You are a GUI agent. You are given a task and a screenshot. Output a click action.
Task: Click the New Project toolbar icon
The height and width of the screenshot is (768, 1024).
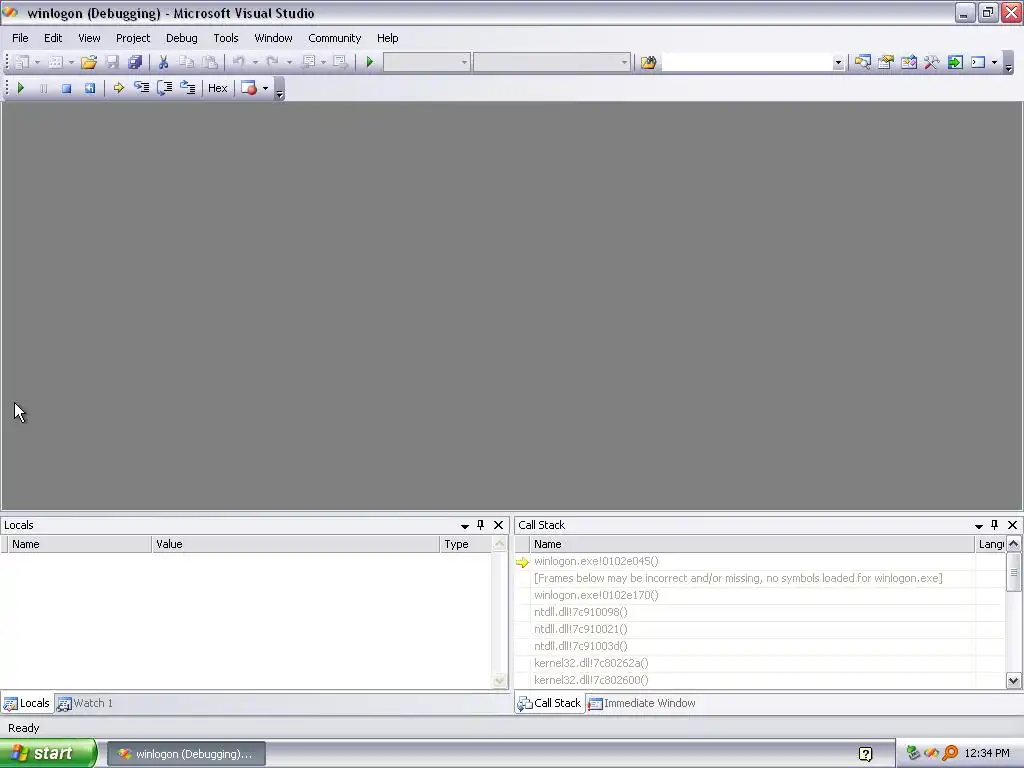tap(22, 62)
